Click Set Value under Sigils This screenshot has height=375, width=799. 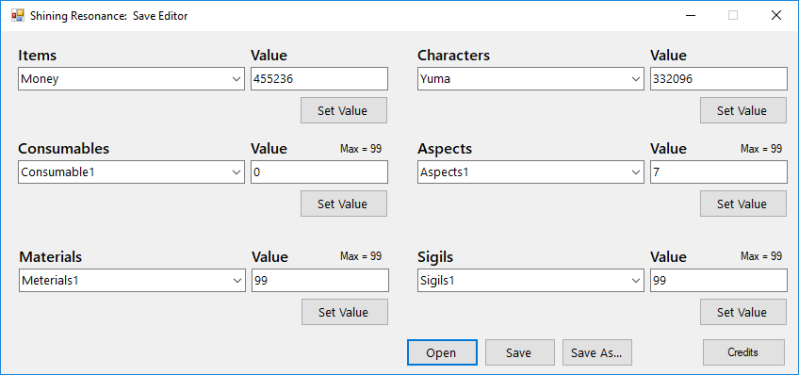click(x=743, y=312)
